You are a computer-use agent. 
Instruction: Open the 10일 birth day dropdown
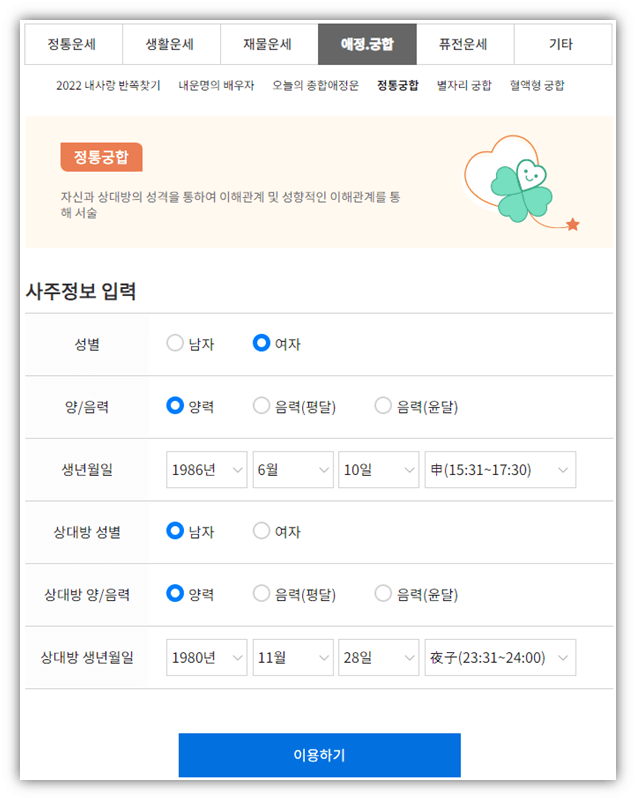tap(378, 469)
